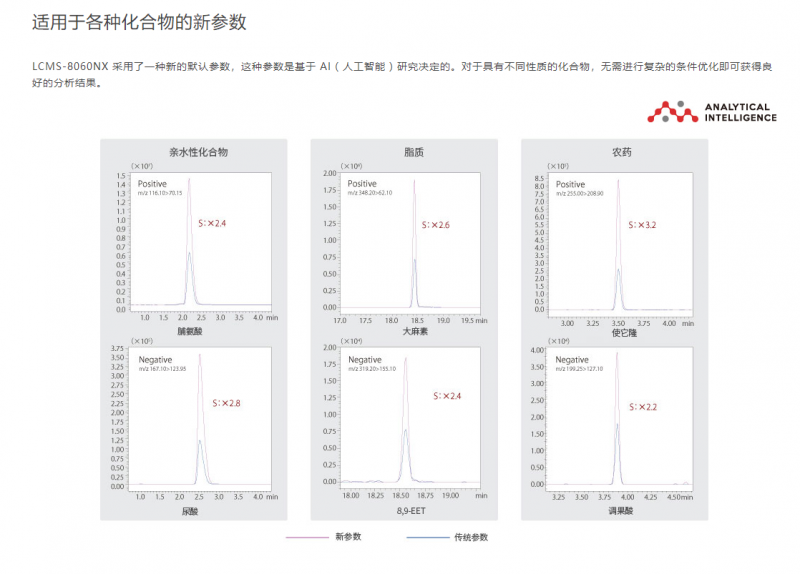Select the 亲水性化合物 panel title
Image resolution: width=800 pixels, height=574 pixels.
tap(198, 152)
